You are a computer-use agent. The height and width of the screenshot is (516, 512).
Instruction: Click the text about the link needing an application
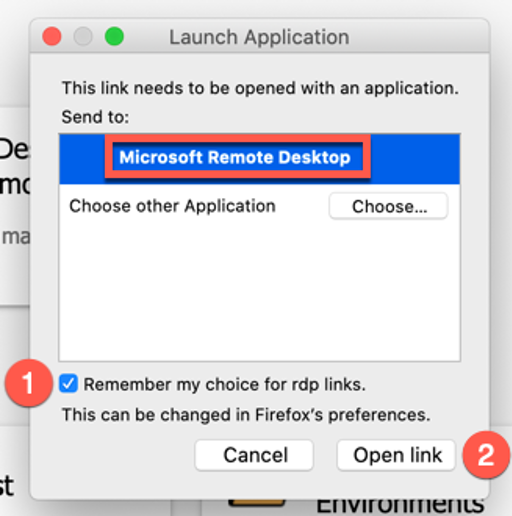[x=260, y=88]
